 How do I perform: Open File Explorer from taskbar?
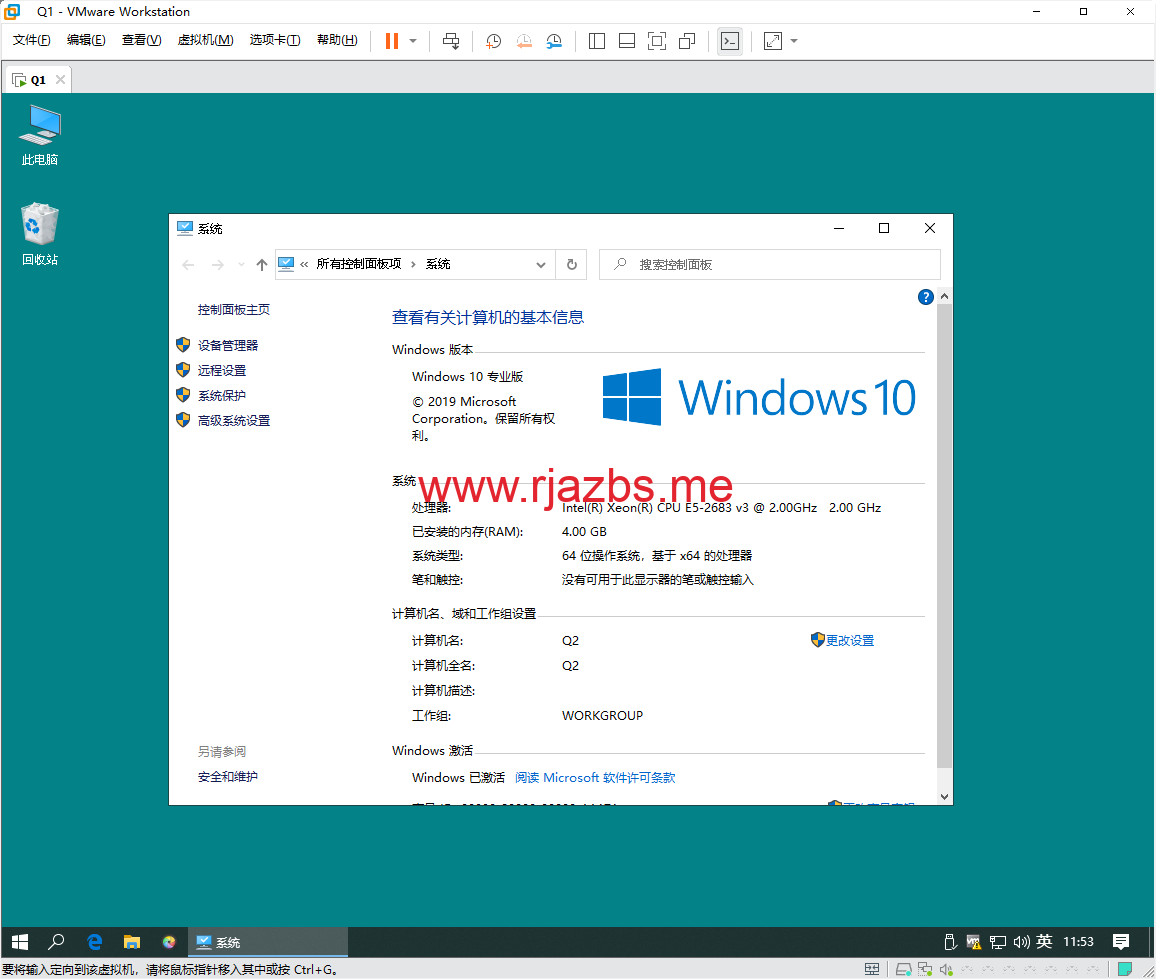(132, 942)
